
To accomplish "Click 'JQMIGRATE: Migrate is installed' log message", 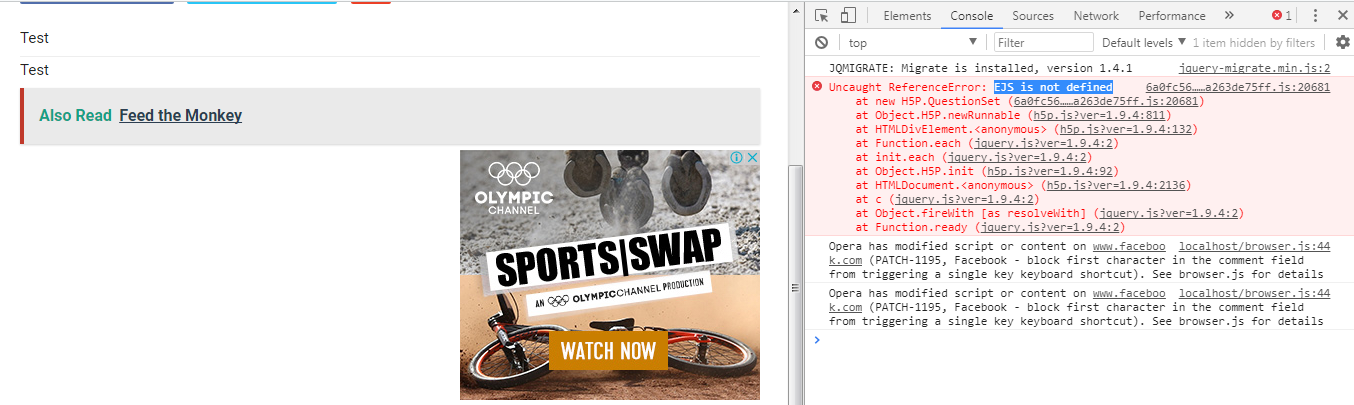I will (980, 68).
